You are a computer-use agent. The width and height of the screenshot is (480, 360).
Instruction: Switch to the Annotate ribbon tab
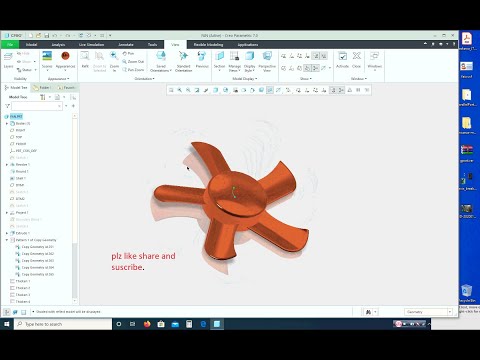point(126,44)
